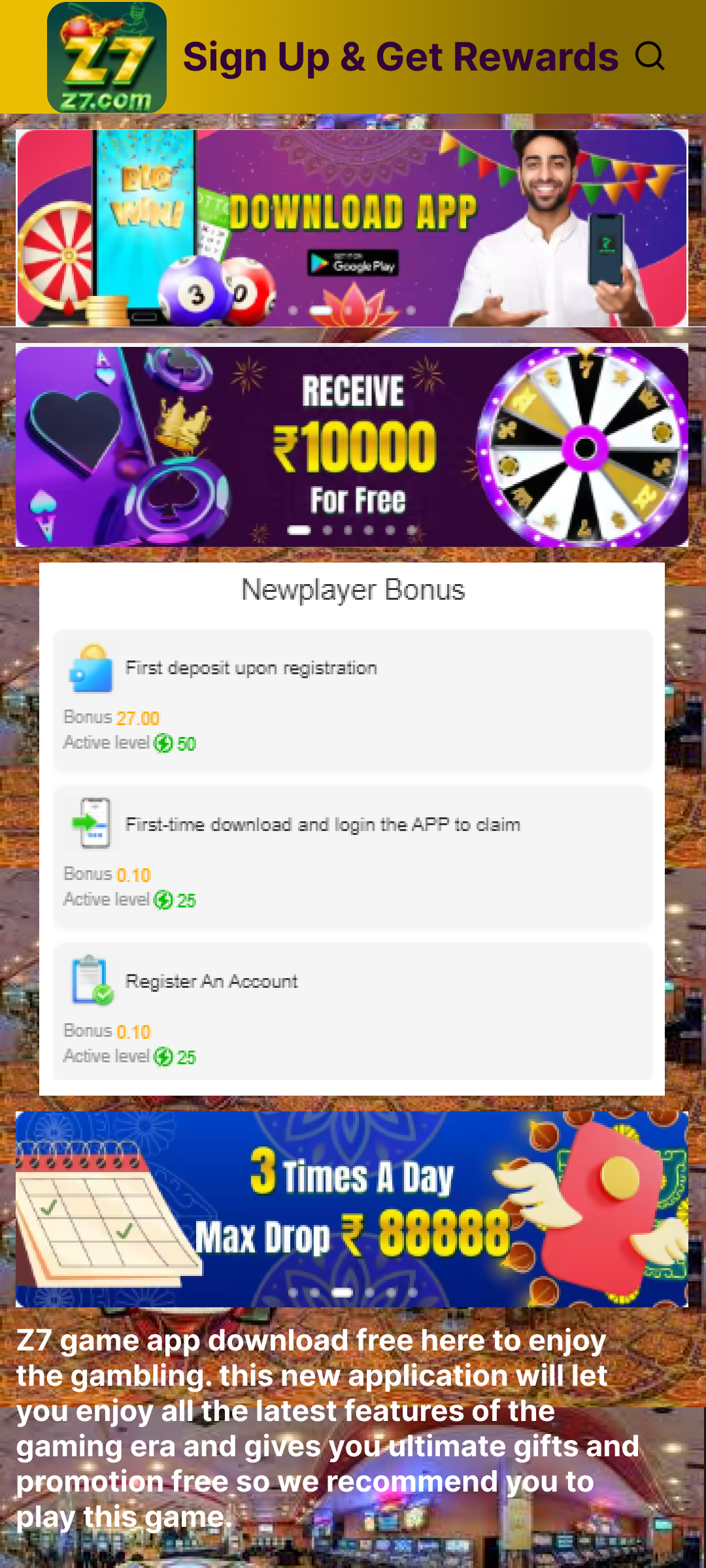Select the wallet first deposit icon
The height and width of the screenshot is (1568, 706).
point(92,668)
